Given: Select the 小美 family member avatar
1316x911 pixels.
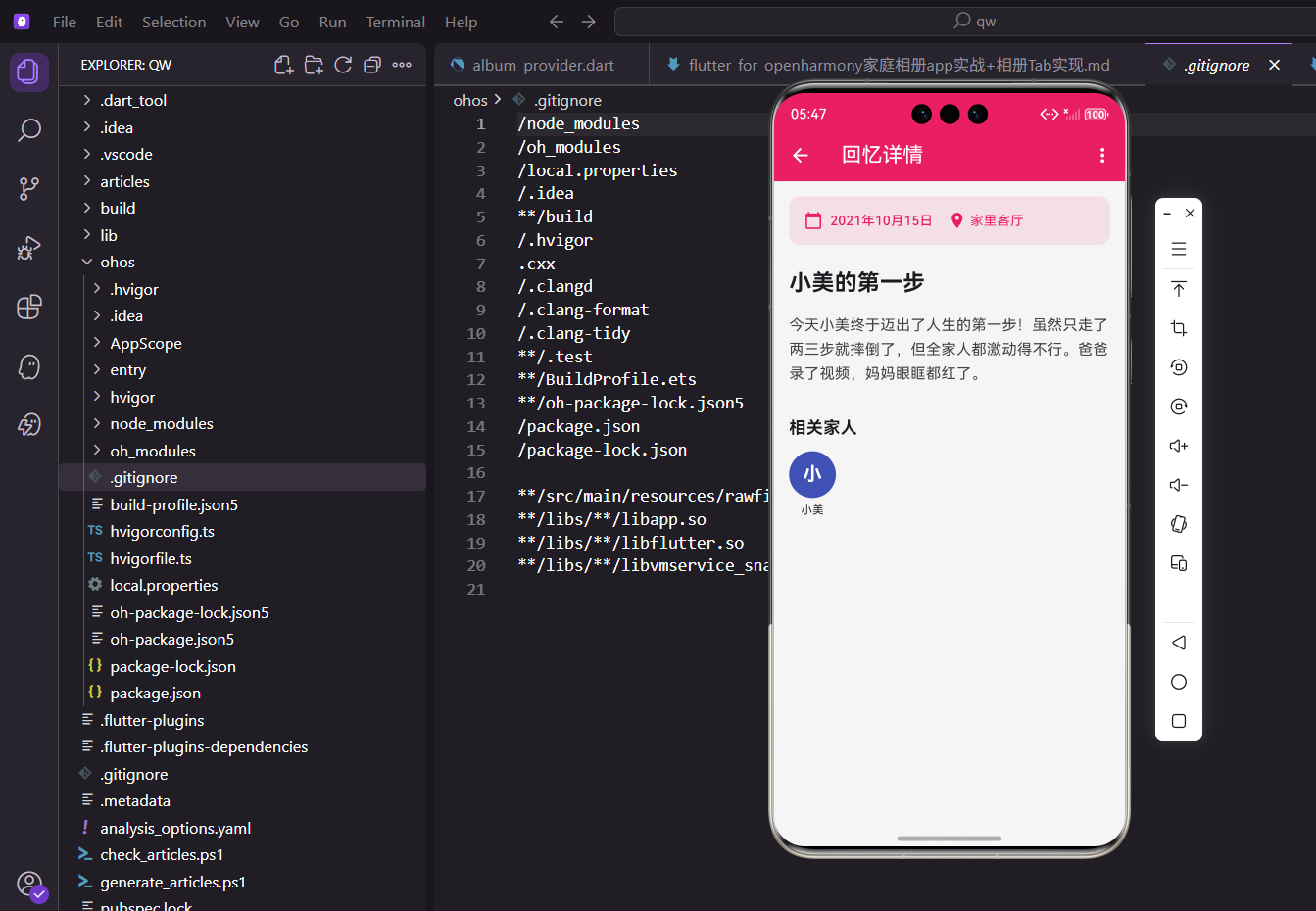Looking at the screenshot, I should pyautogui.click(x=811, y=473).
